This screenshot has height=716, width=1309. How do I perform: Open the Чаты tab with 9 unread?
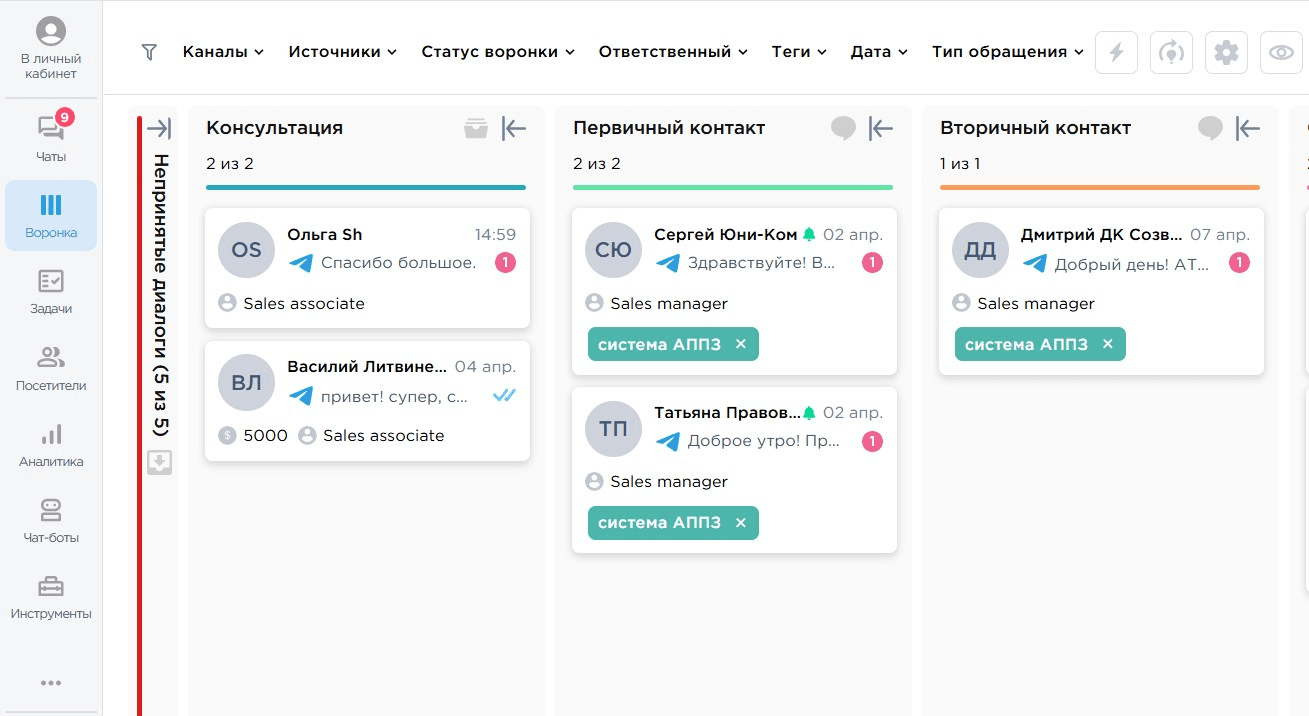51,138
